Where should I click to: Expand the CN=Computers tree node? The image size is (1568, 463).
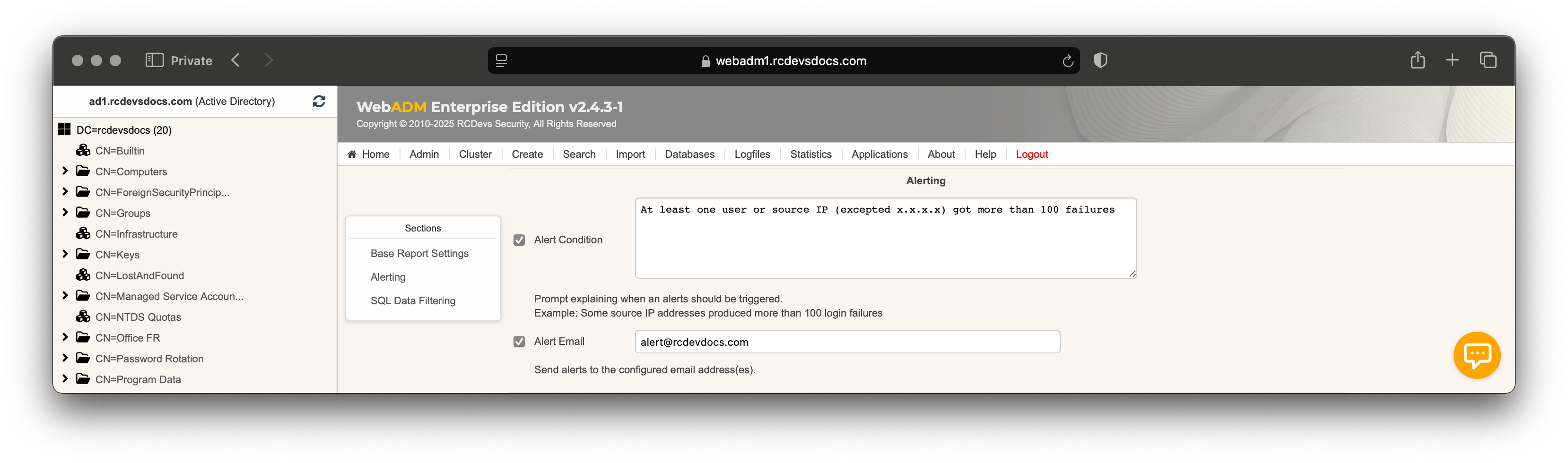tap(65, 171)
